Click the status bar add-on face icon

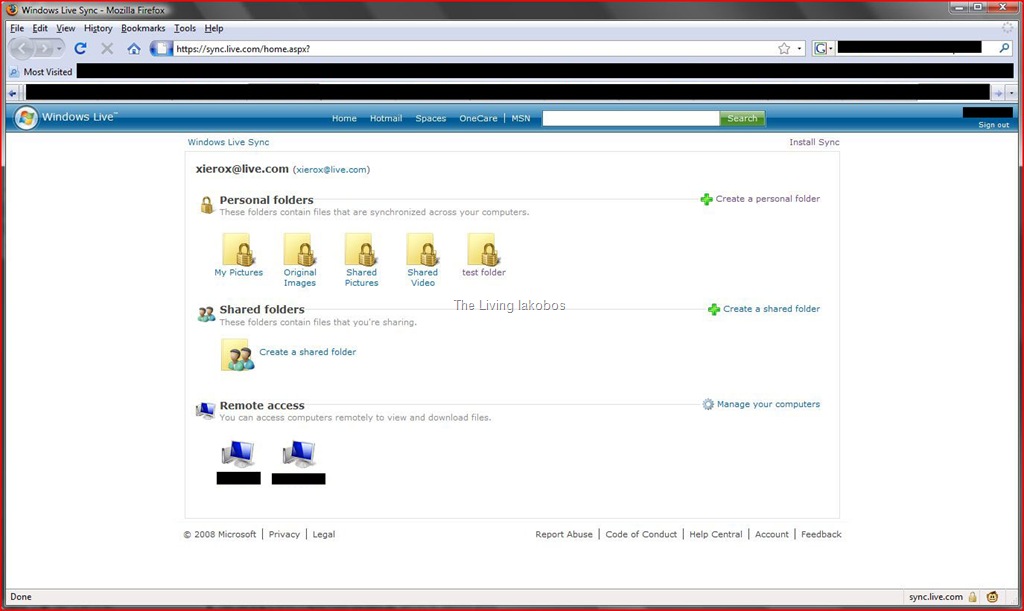[993, 597]
